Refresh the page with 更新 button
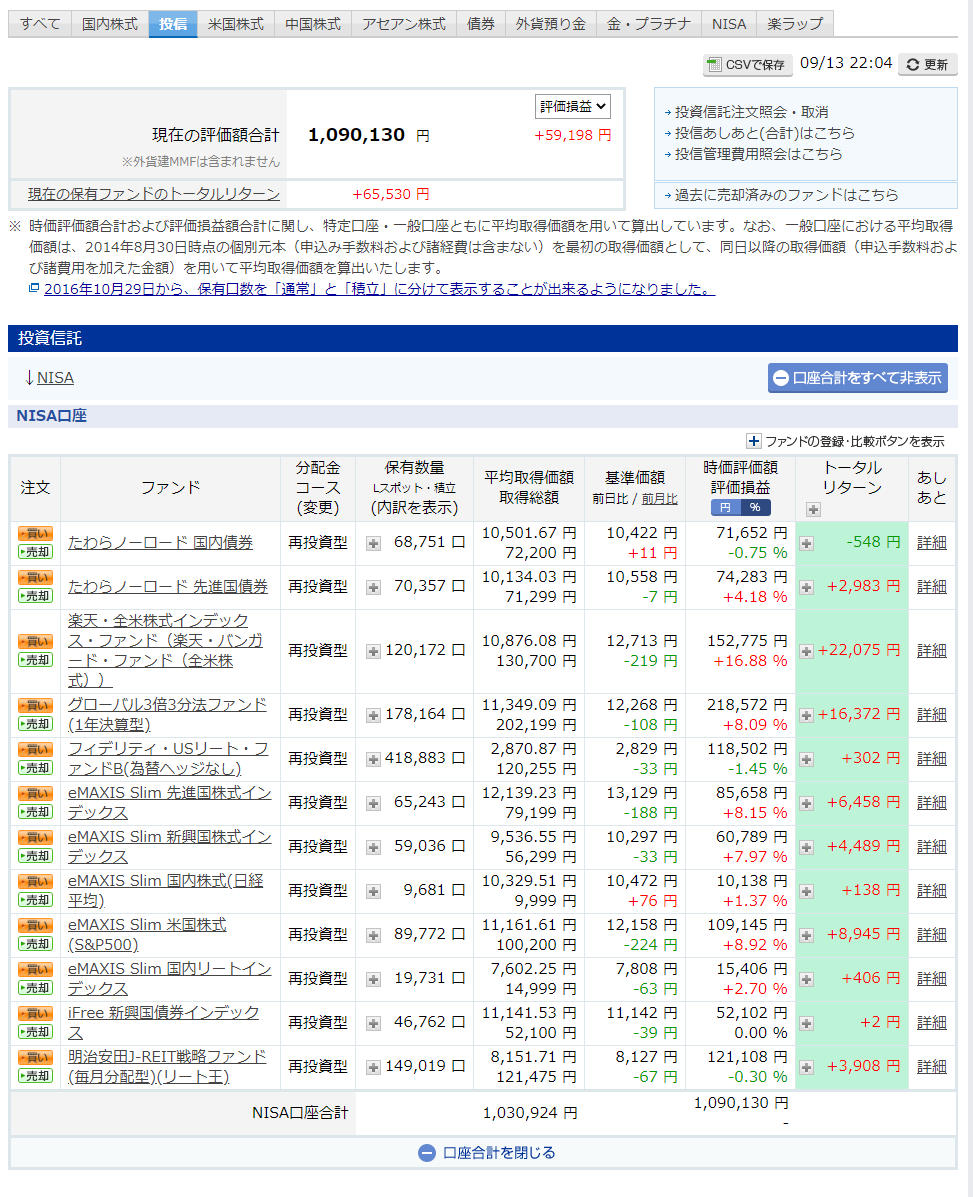The image size is (973, 1197). tap(927, 65)
